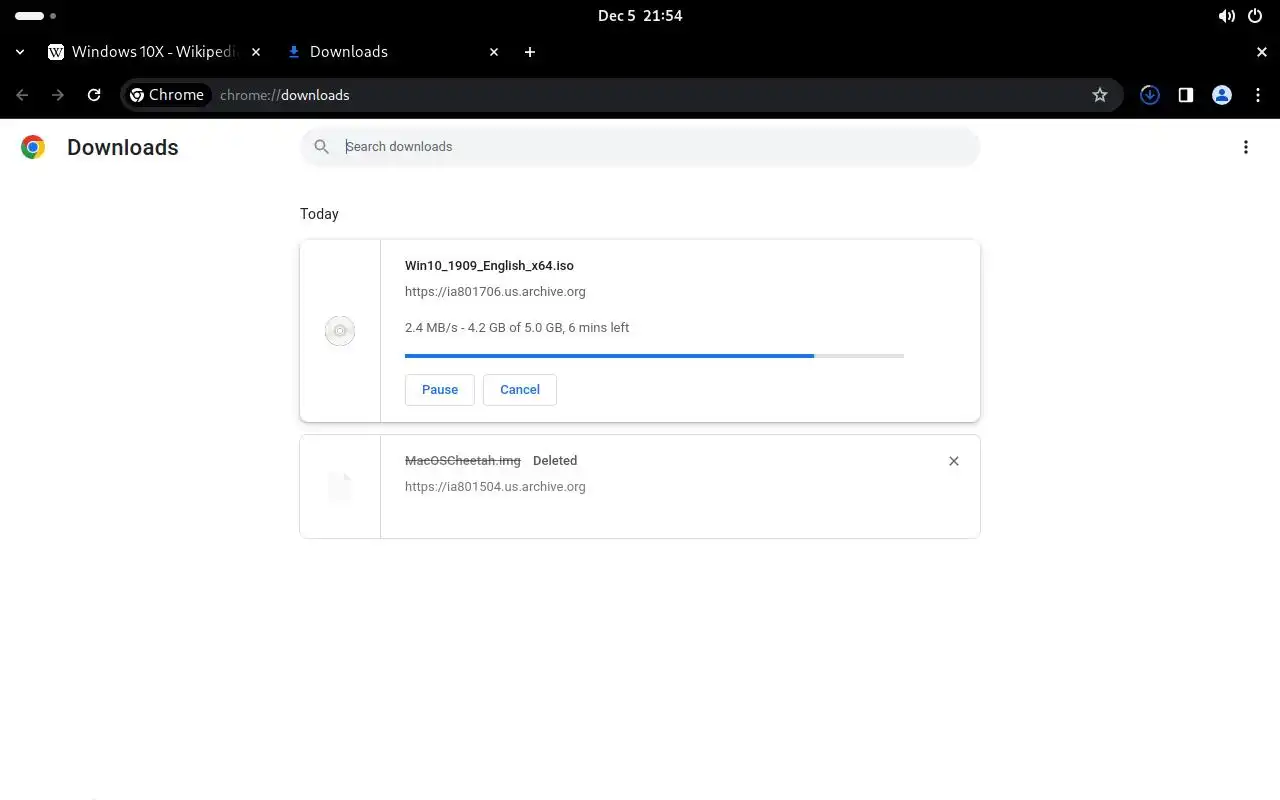This screenshot has height=800, width=1280.
Task: Open the downloads toolbar bubble icon
Action: coord(1150,95)
